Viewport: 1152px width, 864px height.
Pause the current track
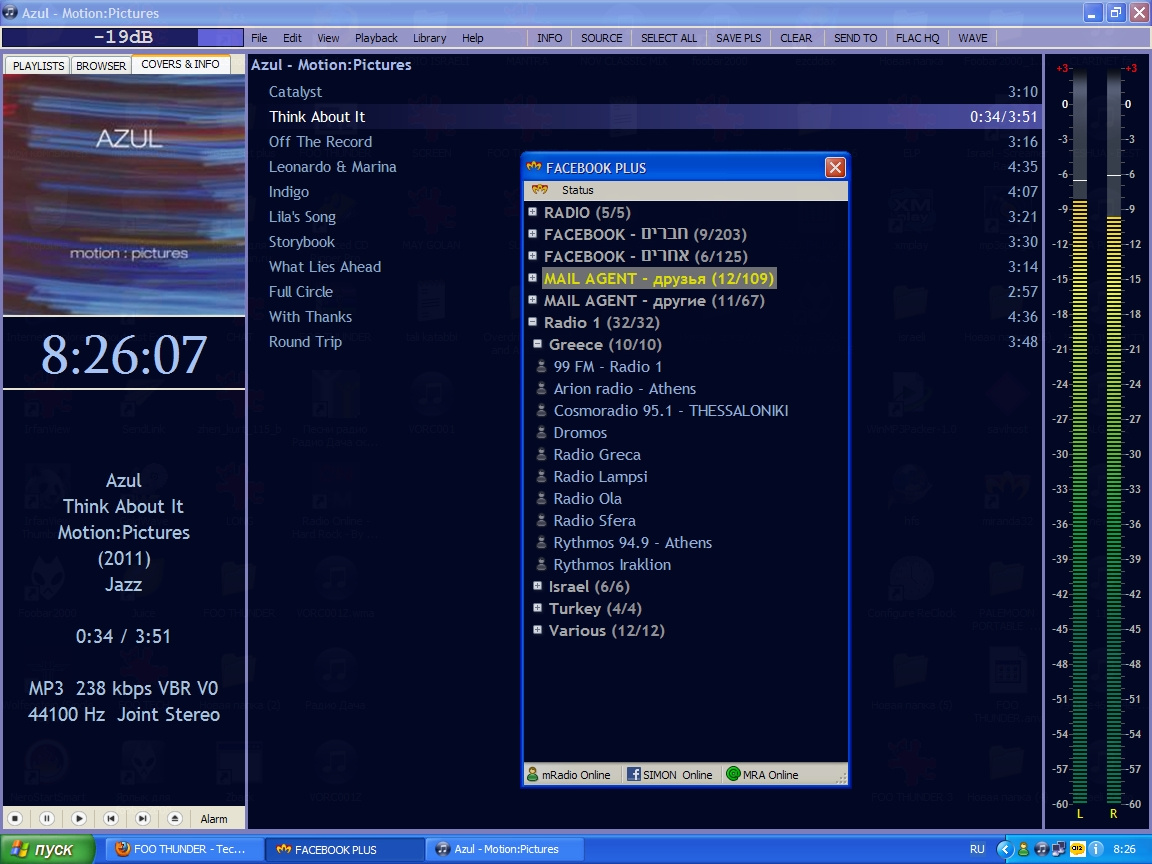tap(47, 818)
